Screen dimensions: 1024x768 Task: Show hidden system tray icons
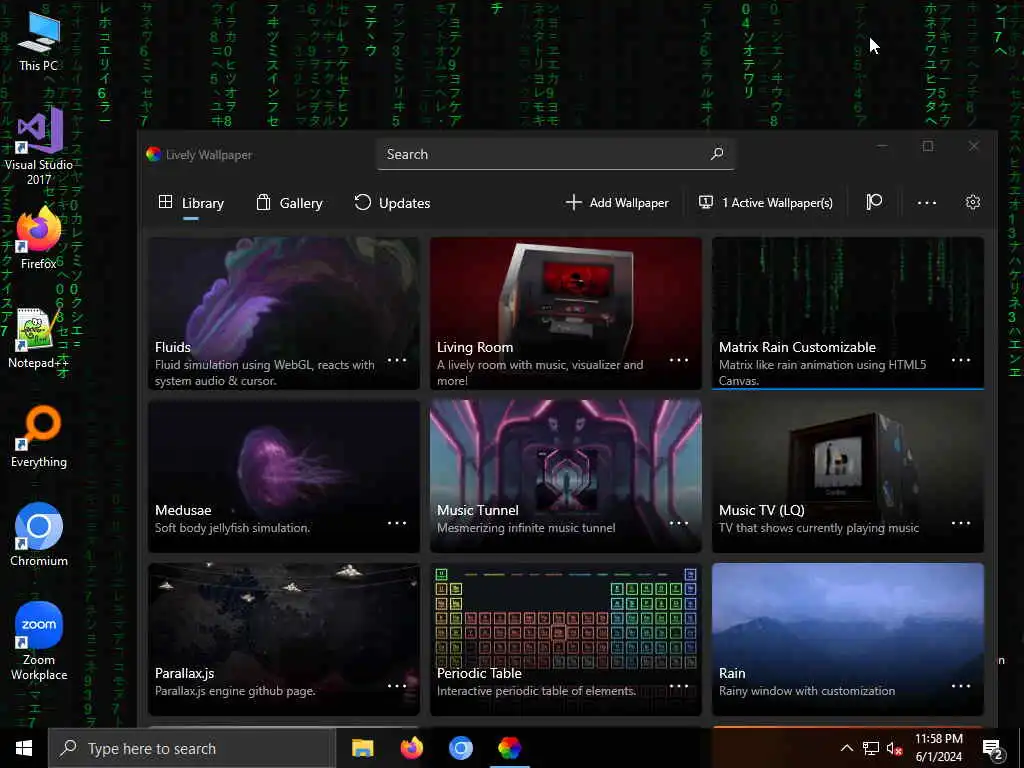pyautogui.click(x=846, y=748)
